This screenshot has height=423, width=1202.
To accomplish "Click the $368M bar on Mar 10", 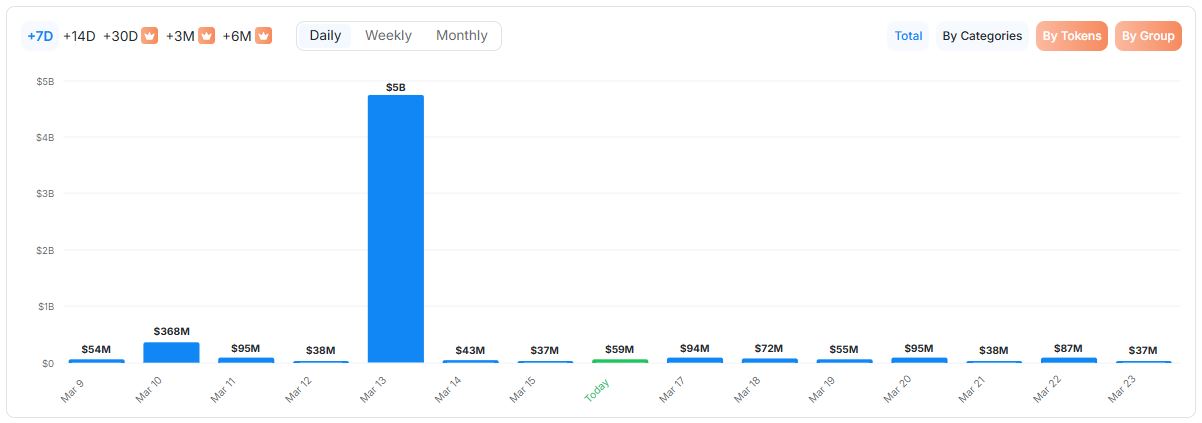I will [x=171, y=352].
